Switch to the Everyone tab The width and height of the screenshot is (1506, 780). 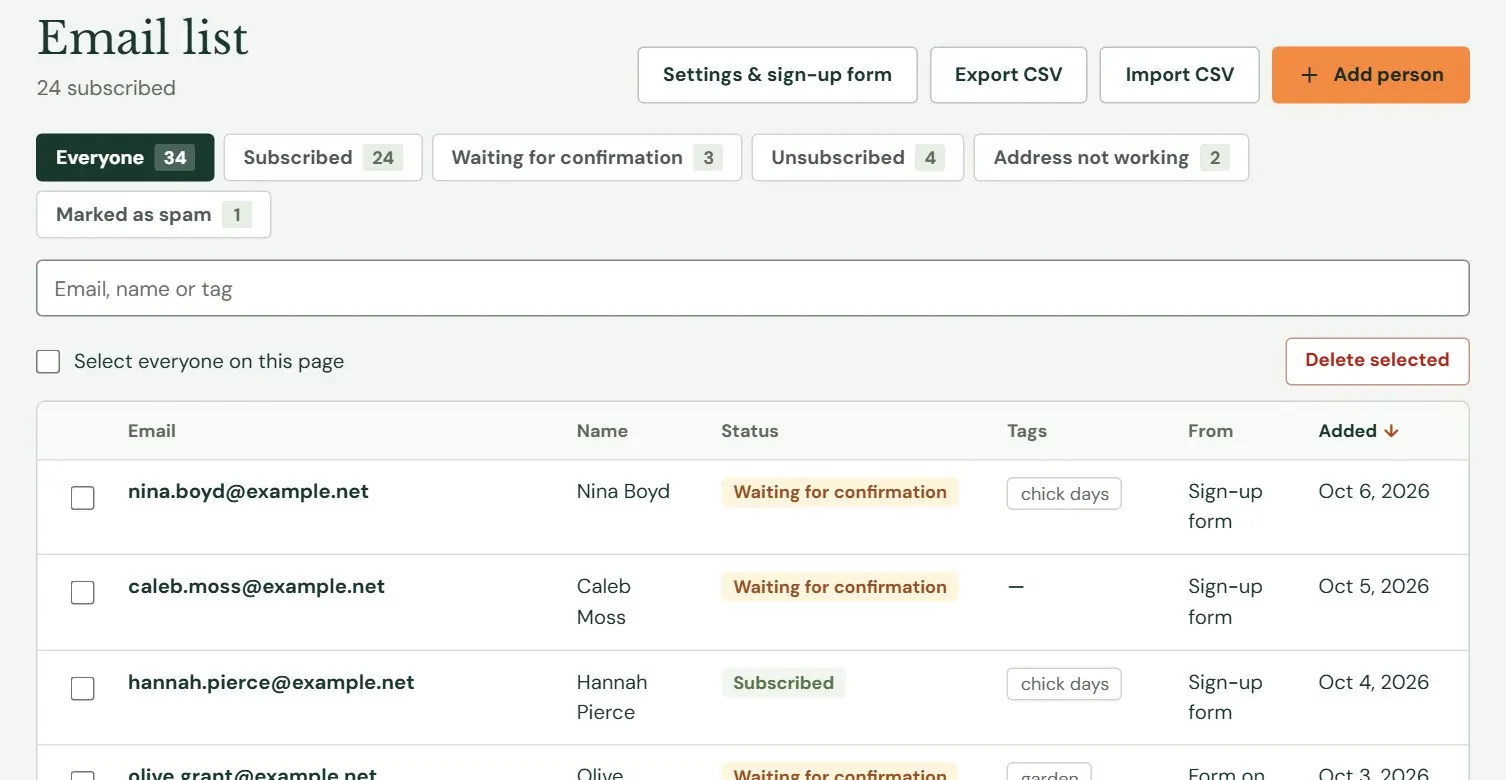tap(125, 158)
